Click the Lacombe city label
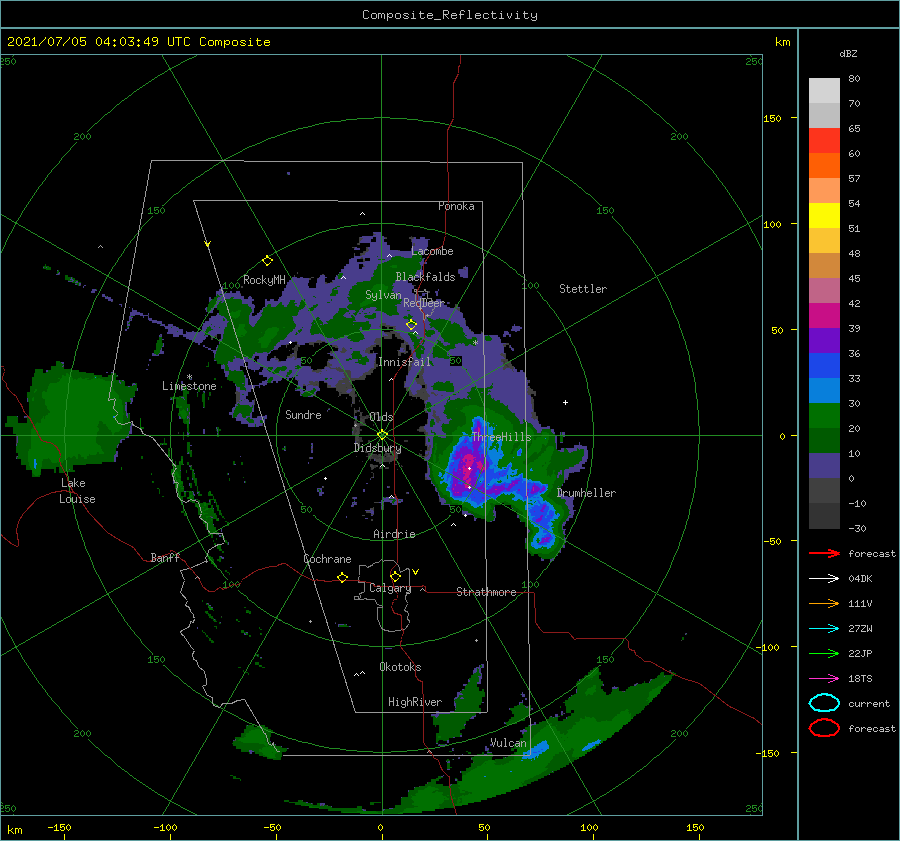 click(x=432, y=251)
